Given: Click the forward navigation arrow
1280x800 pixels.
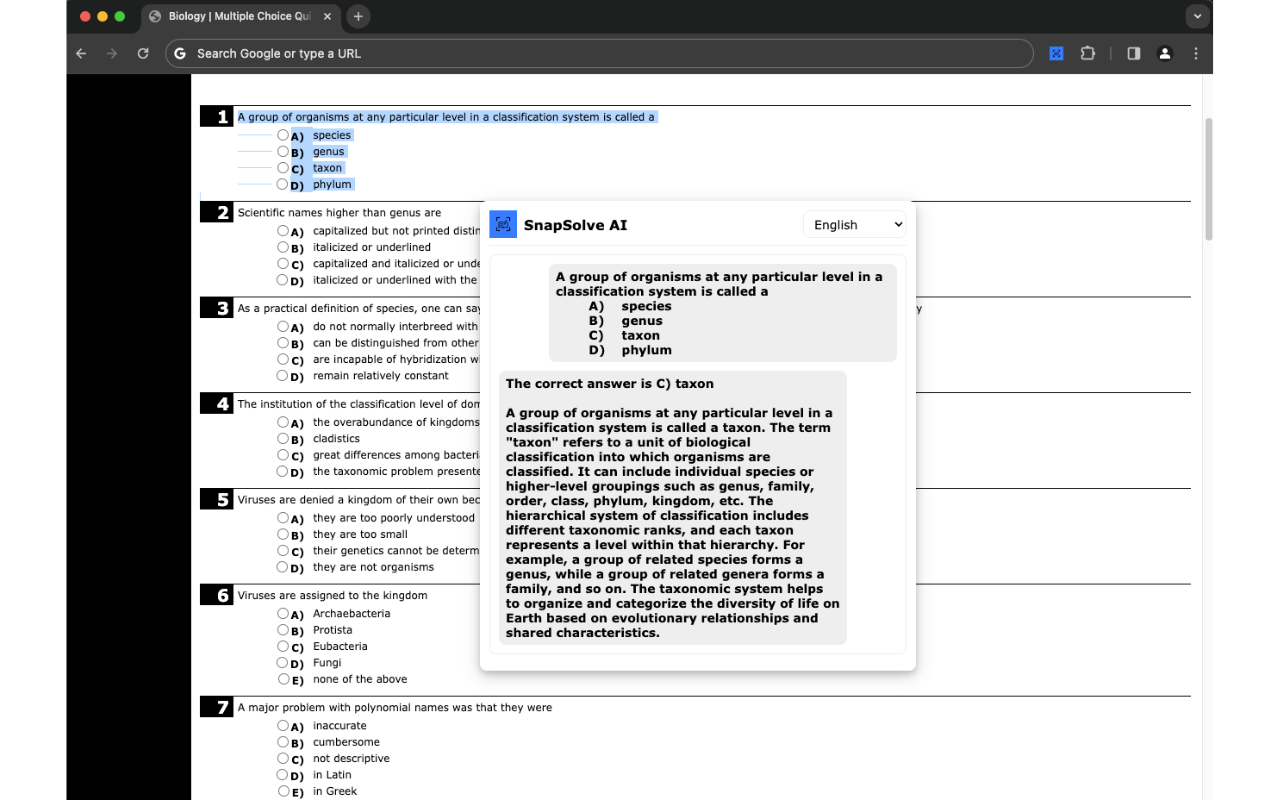Looking at the screenshot, I should [x=111, y=53].
